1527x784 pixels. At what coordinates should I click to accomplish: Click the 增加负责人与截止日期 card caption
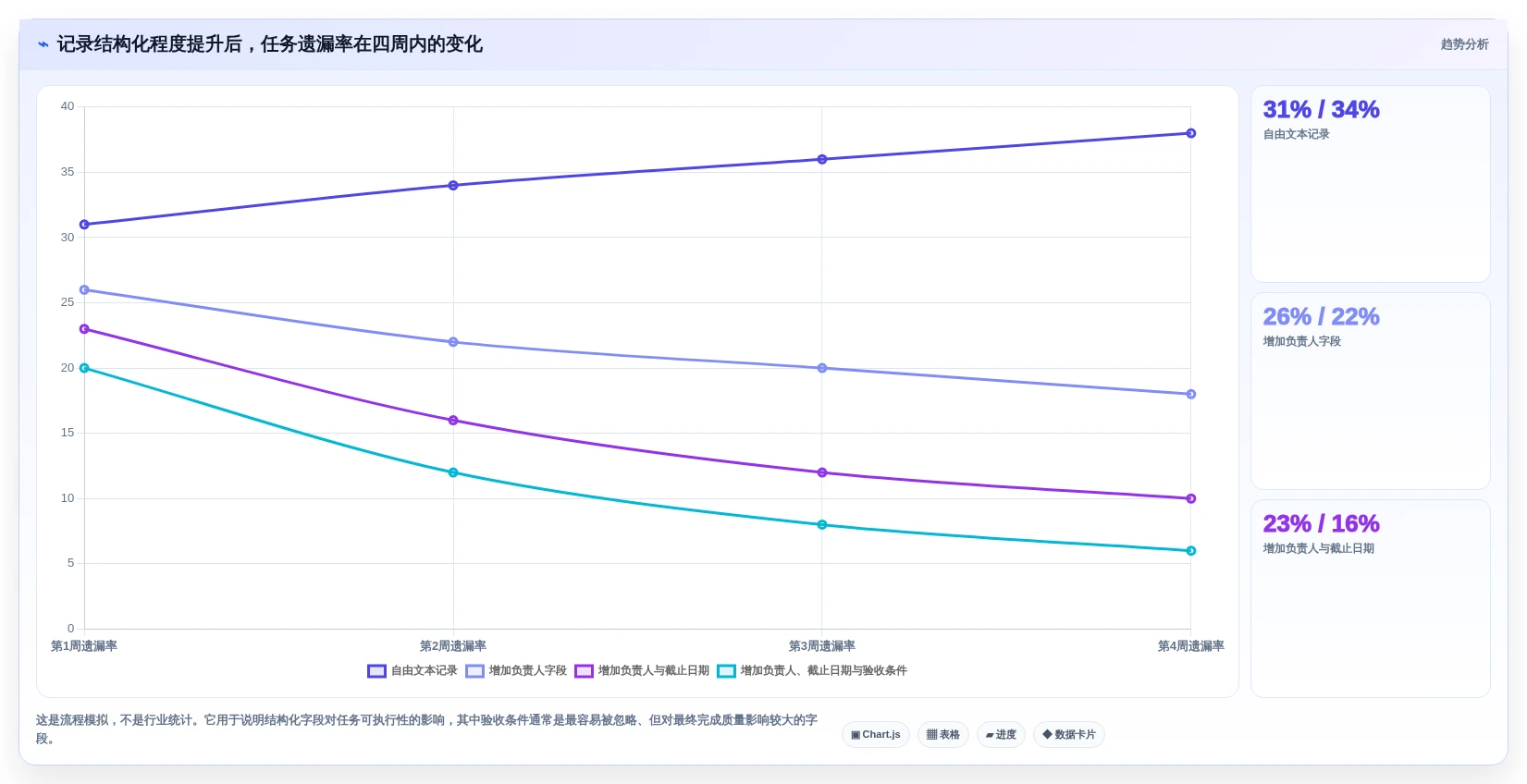pyautogui.click(x=1319, y=549)
